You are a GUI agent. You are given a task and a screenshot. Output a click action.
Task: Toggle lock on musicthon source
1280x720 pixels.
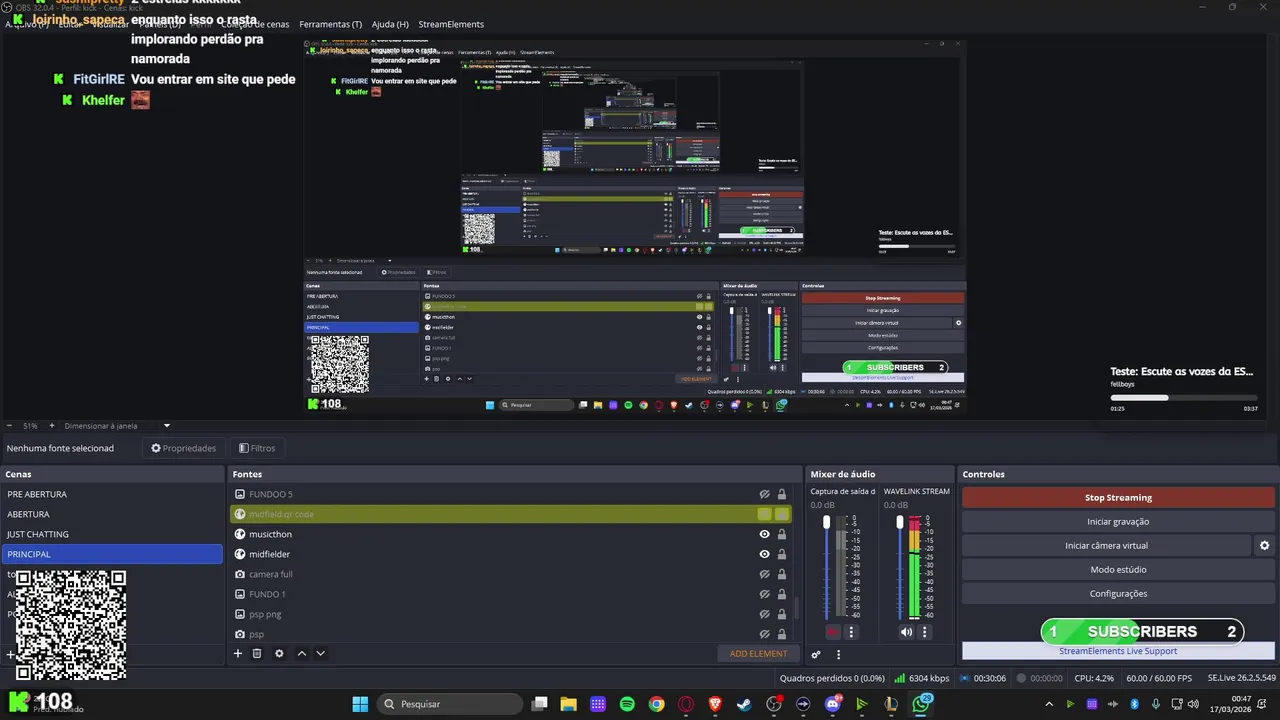pos(782,534)
